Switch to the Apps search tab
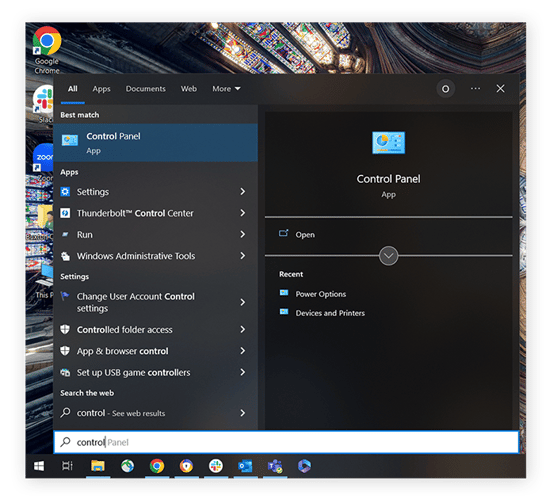550x503 pixels. [101, 89]
